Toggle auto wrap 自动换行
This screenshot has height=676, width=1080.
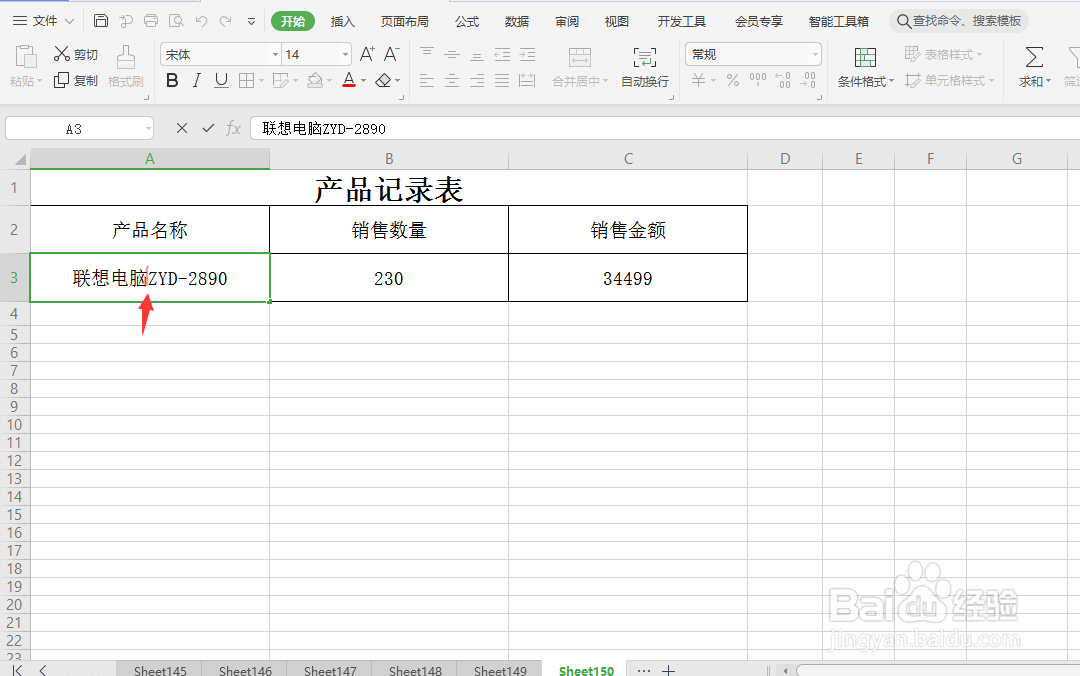pos(645,67)
